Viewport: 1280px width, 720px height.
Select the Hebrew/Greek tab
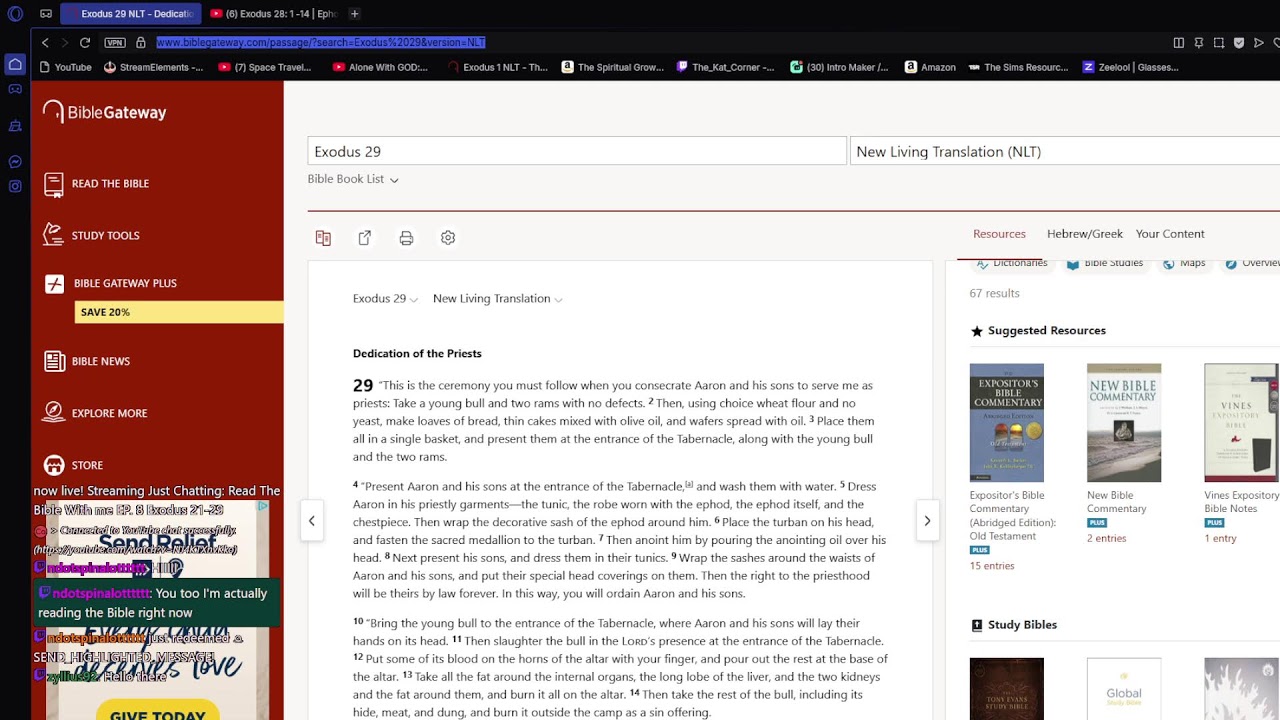1085,234
